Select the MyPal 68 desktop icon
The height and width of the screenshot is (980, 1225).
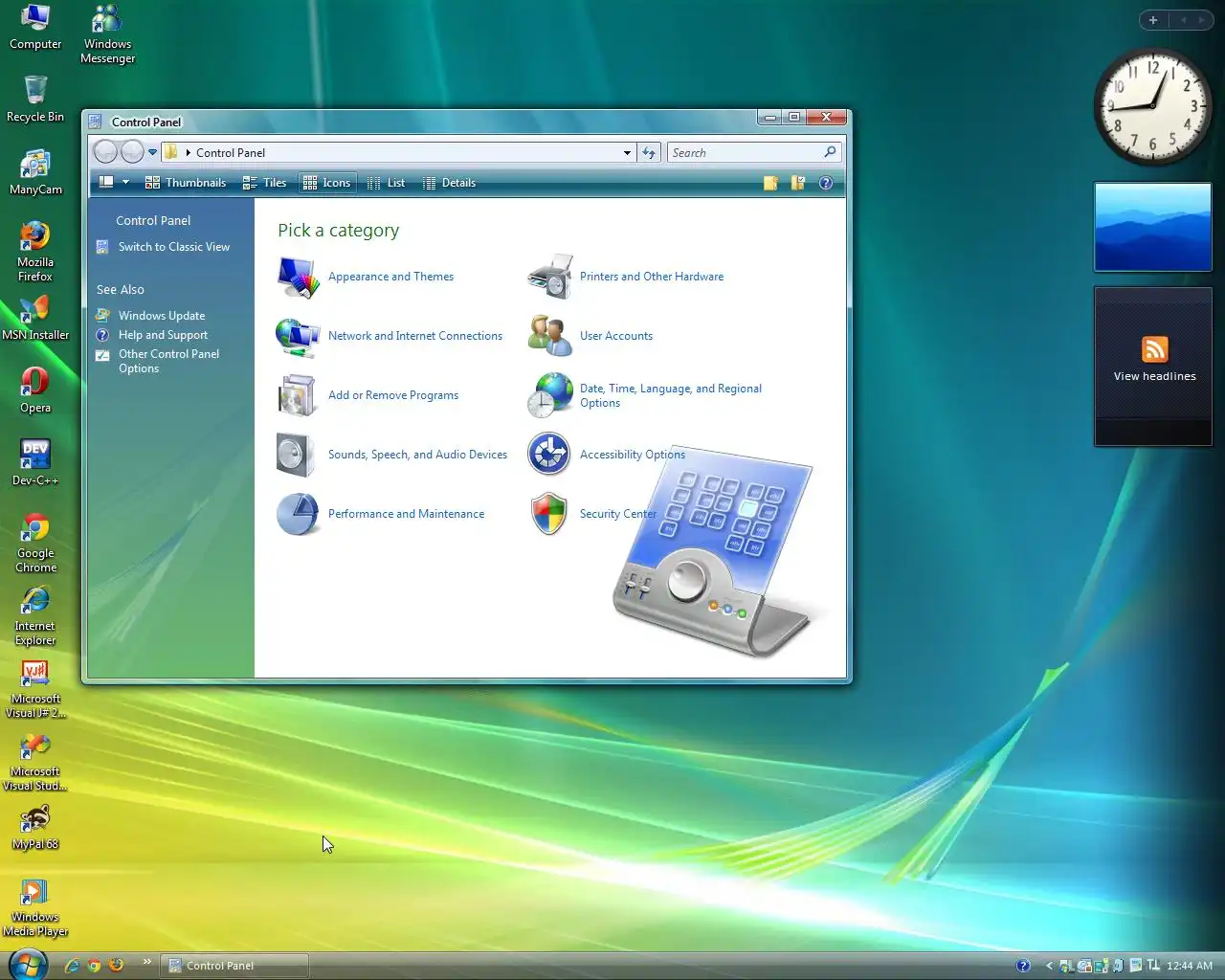35,817
